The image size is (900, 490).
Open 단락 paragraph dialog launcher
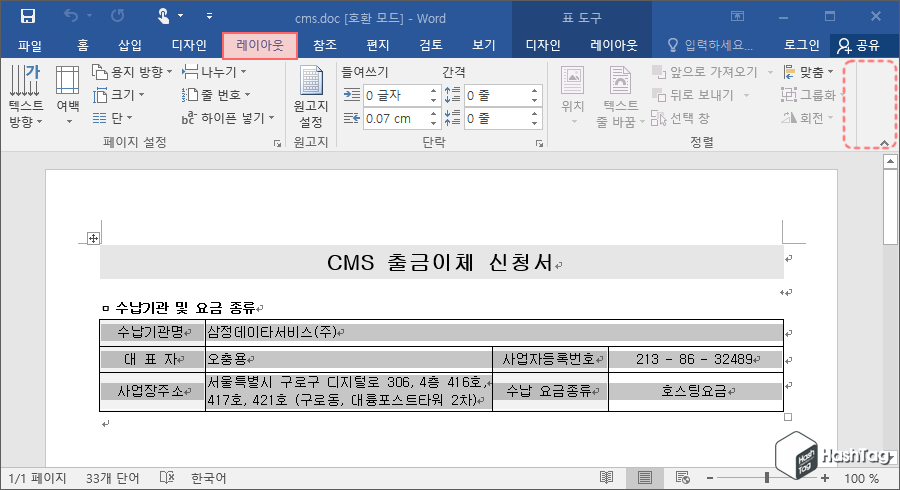click(x=540, y=143)
